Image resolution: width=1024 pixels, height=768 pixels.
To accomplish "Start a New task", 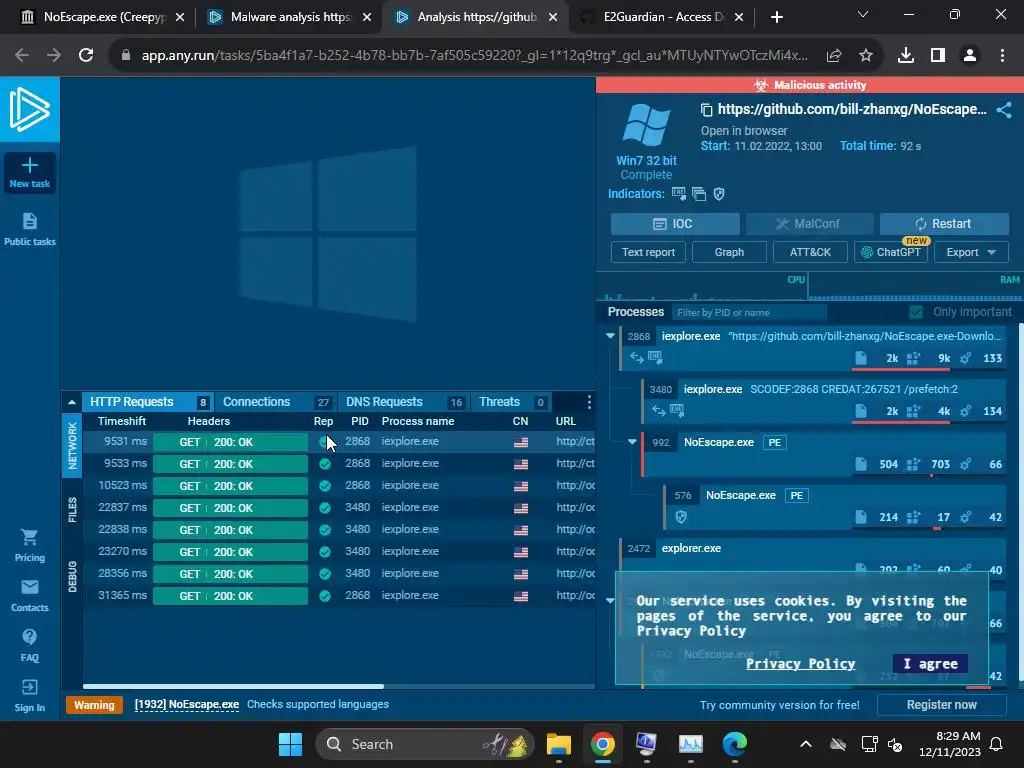I will (x=29, y=172).
